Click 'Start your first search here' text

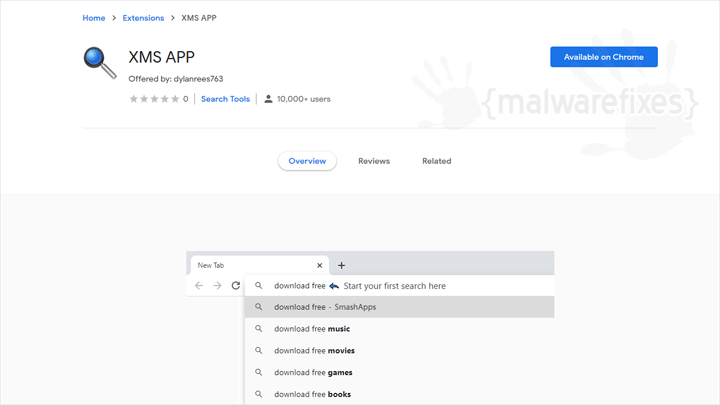394,286
